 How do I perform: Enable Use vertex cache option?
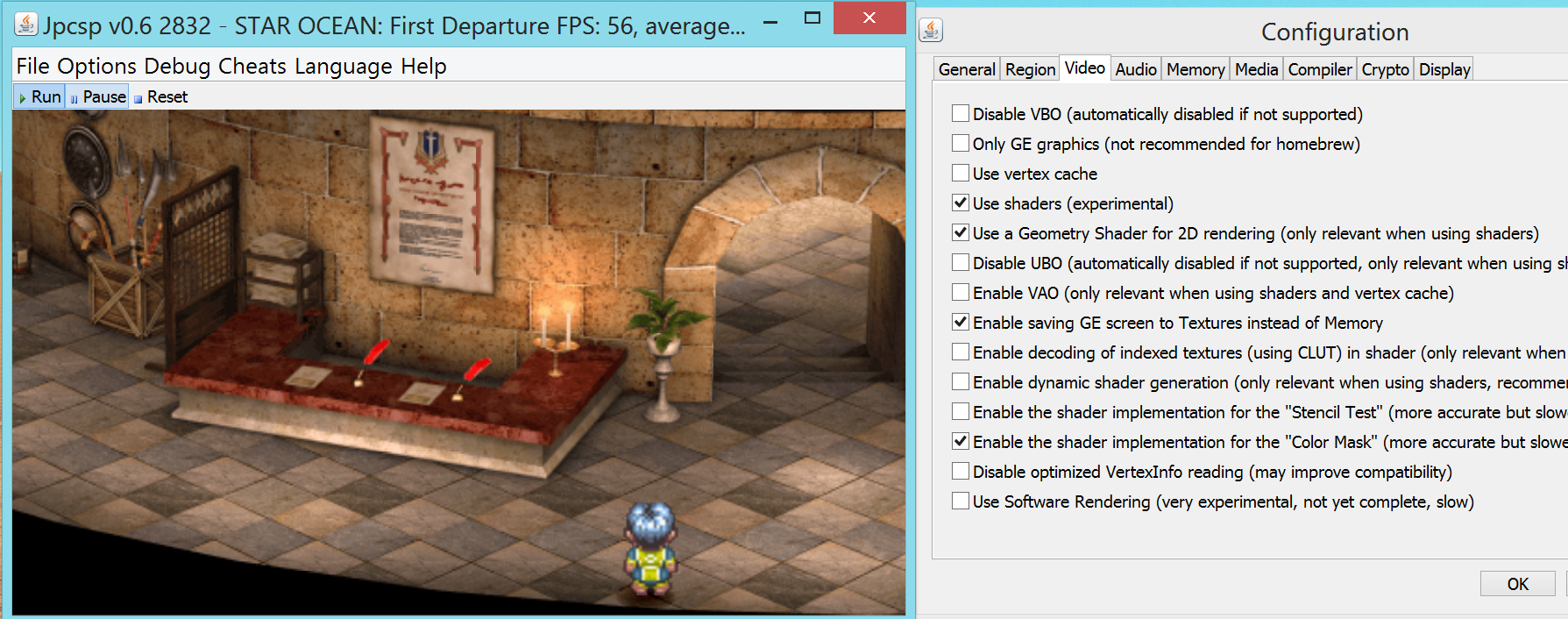click(x=961, y=174)
